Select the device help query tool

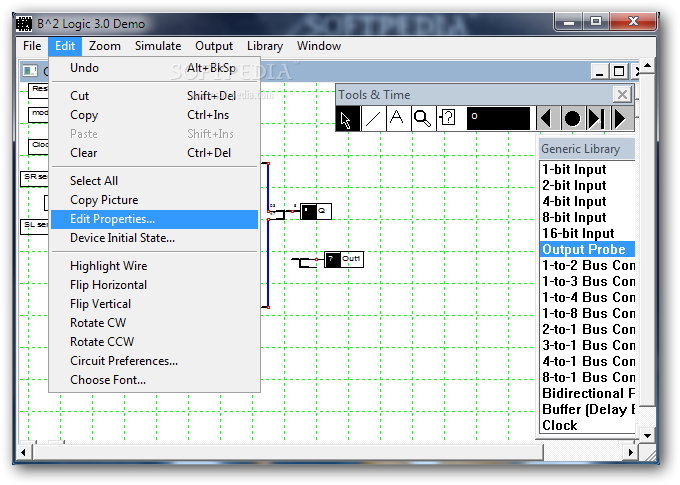click(448, 119)
